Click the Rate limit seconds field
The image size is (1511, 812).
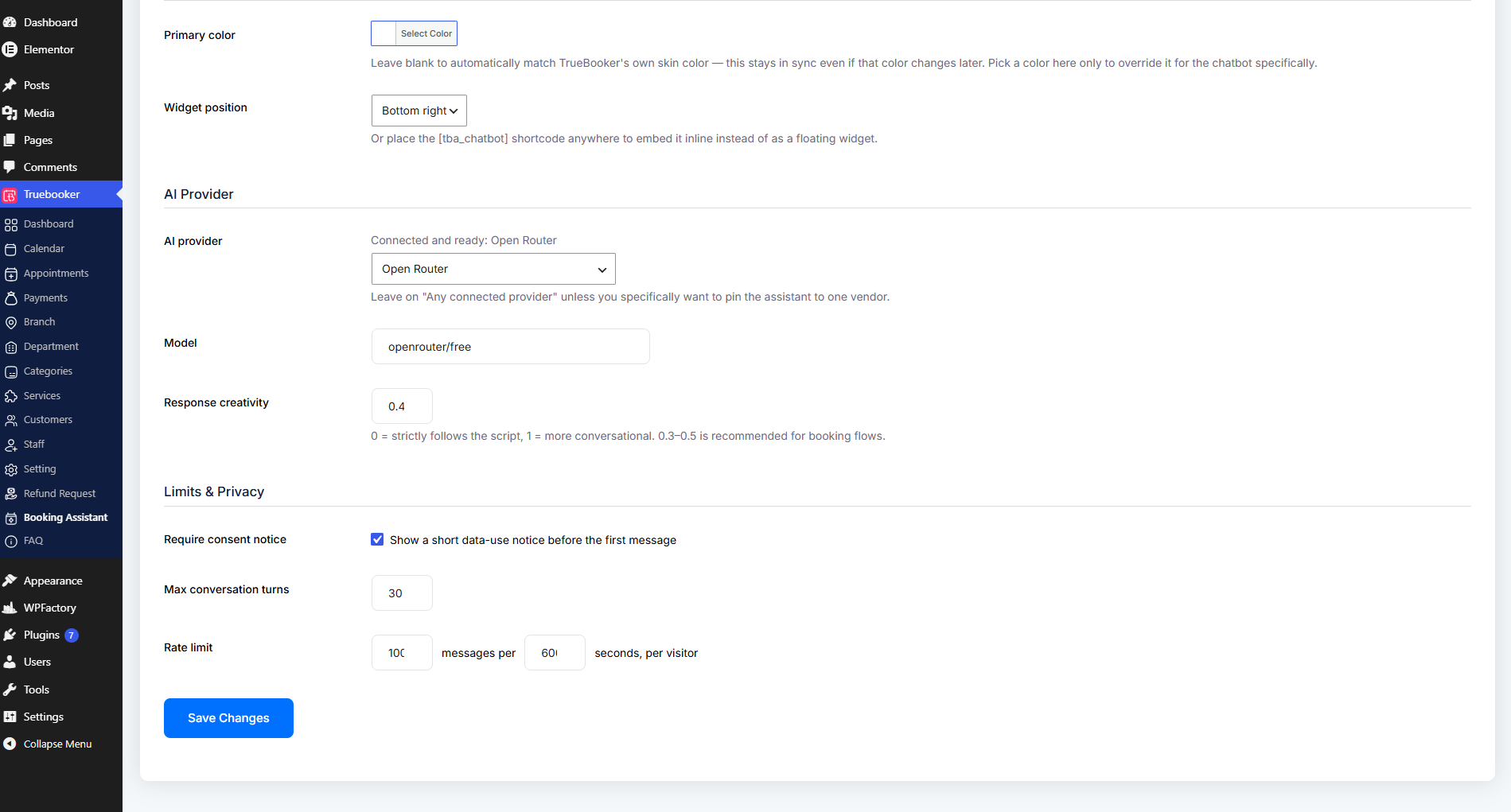click(555, 653)
